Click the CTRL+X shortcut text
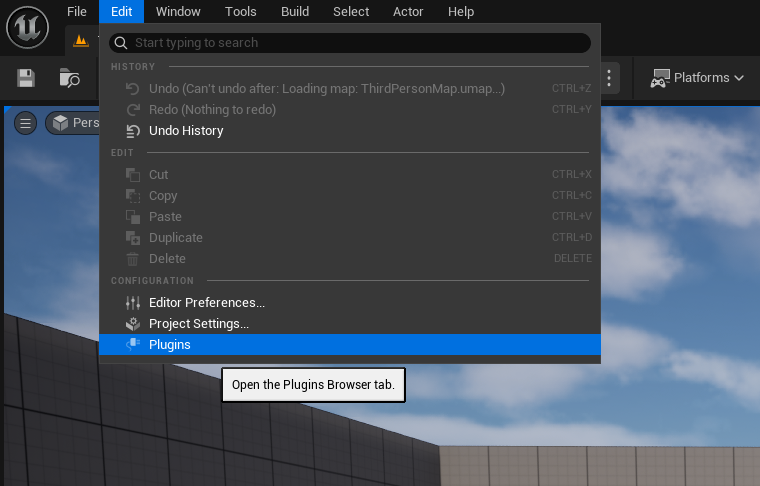760x486 pixels. [571, 174]
